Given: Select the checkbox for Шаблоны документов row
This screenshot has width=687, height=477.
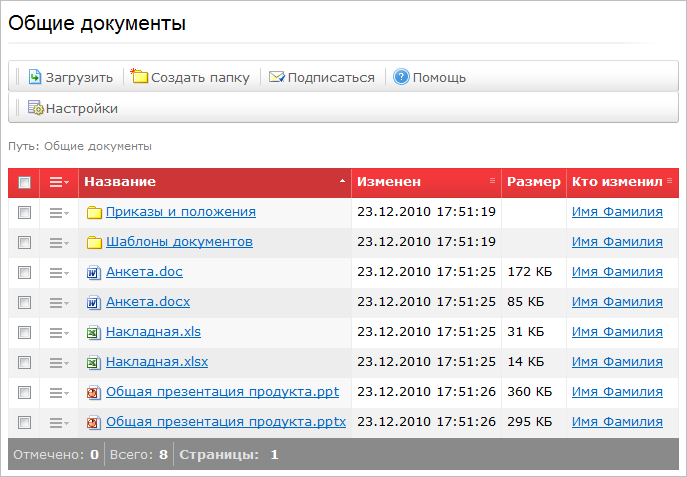Looking at the screenshot, I should click(x=25, y=242).
